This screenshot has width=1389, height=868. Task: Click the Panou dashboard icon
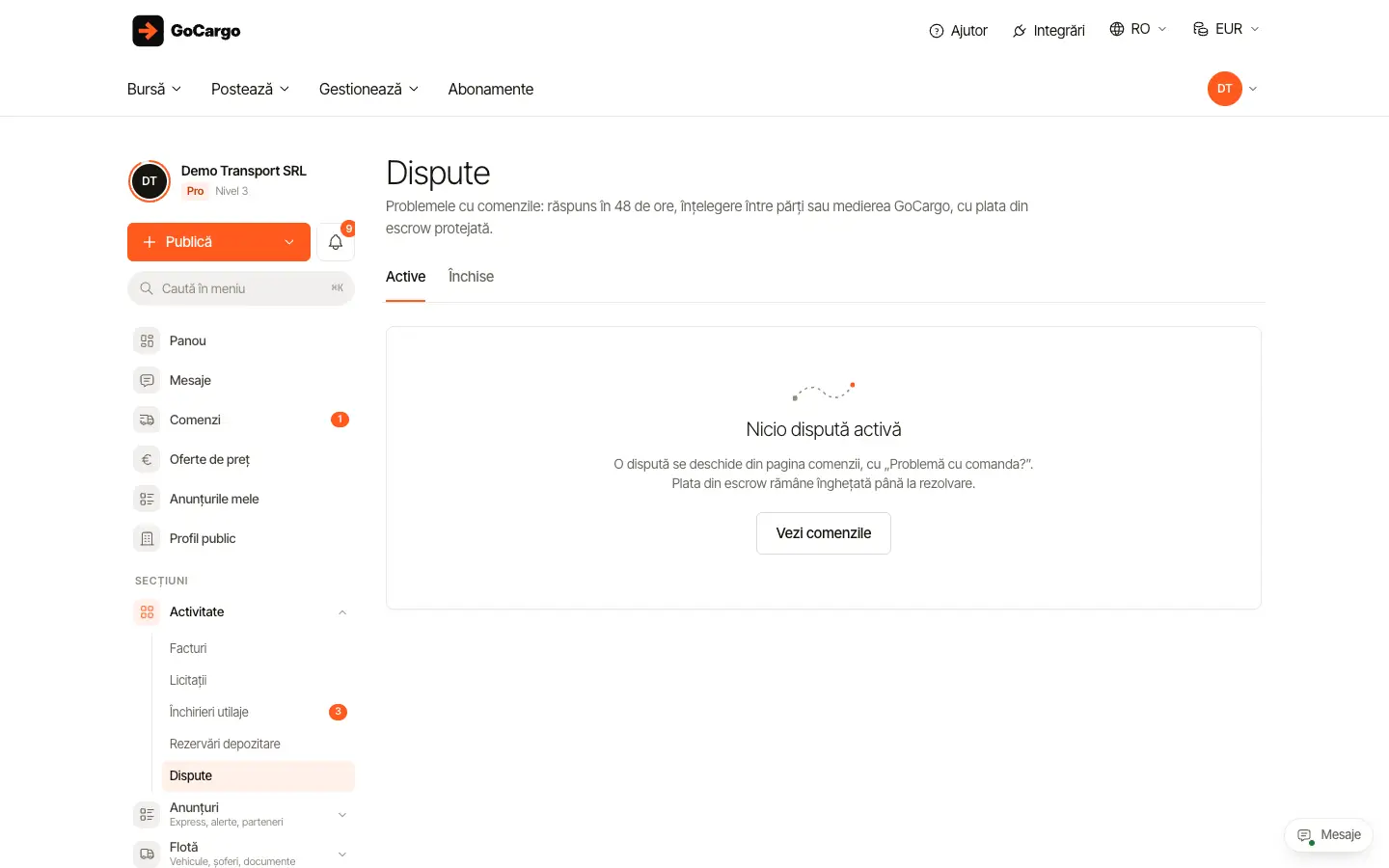pyautogui.click(x=147, y=340)
